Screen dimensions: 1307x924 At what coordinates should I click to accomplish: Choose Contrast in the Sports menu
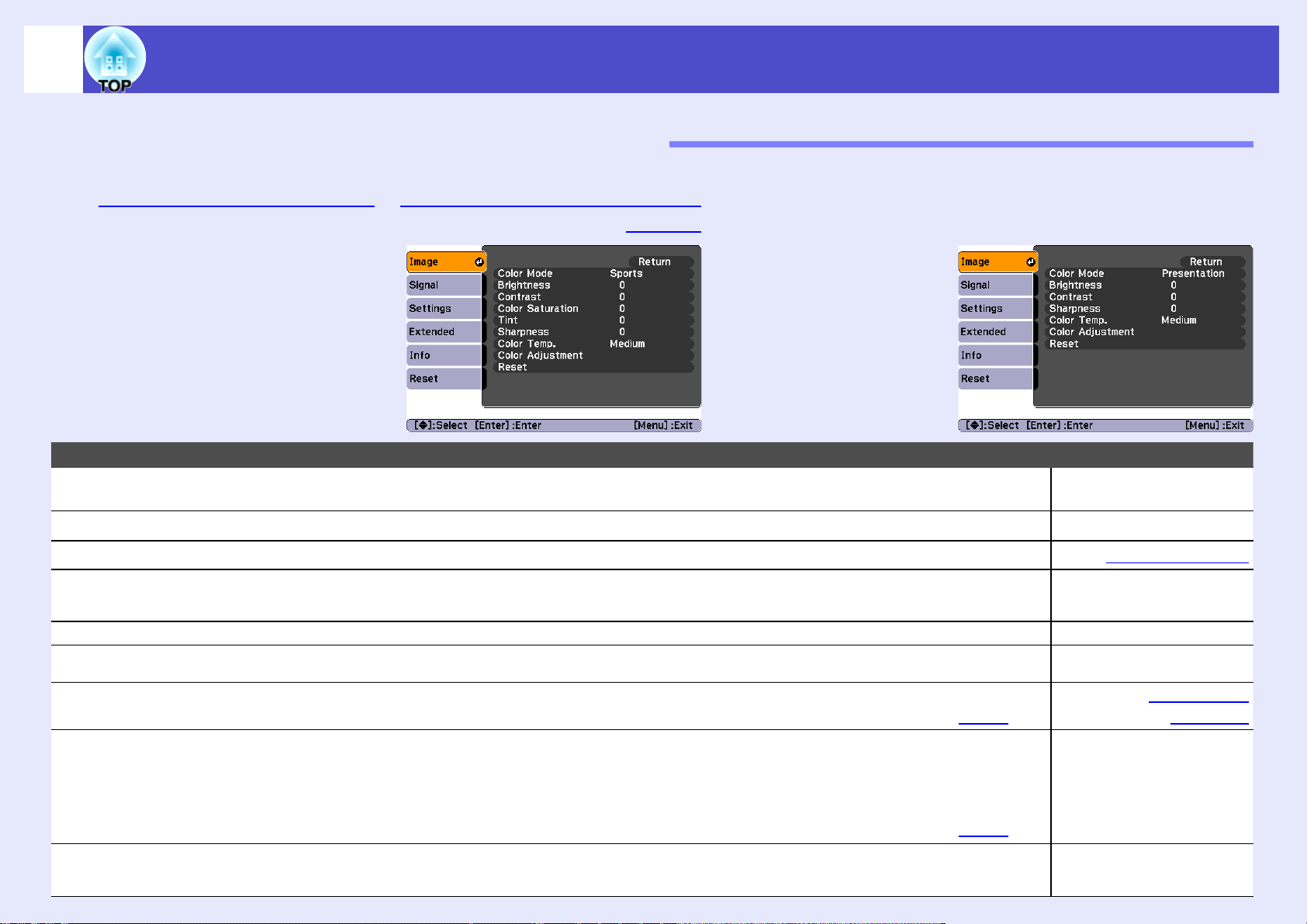[593, 297]
